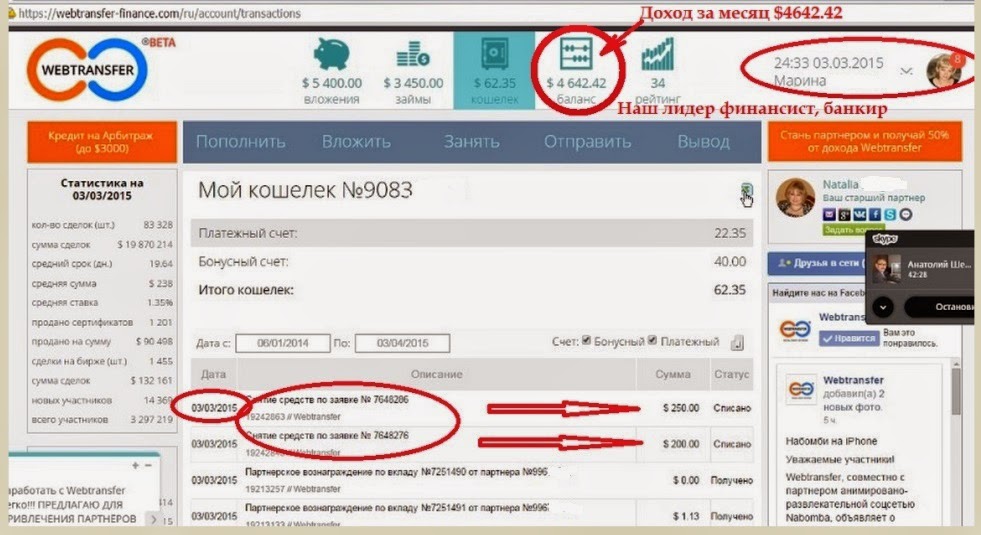The image size is (981, 535).
Task: Click the Статус column header
Action: point(731,374)
